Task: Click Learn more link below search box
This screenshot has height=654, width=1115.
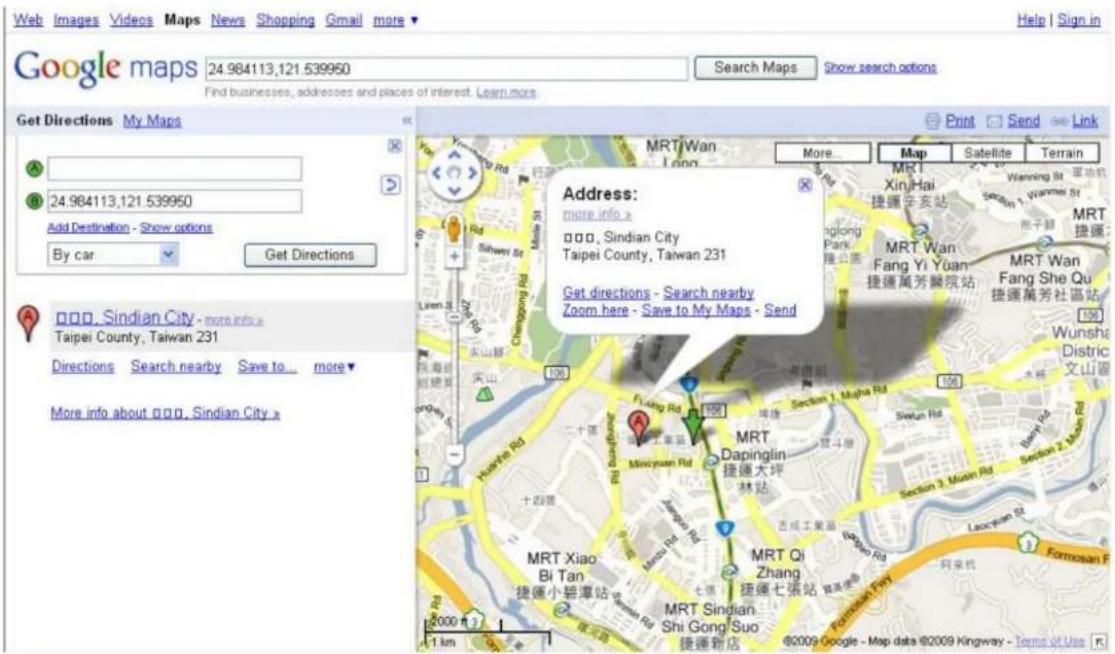Action: (506, 92)
